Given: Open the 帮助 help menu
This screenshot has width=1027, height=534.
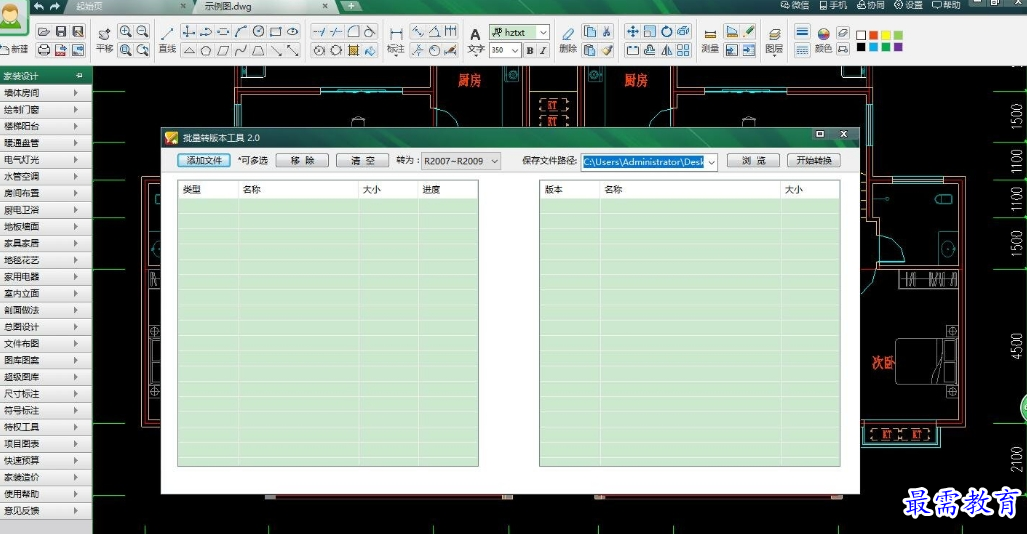Looking at the screenshot, I should (946, 5).
